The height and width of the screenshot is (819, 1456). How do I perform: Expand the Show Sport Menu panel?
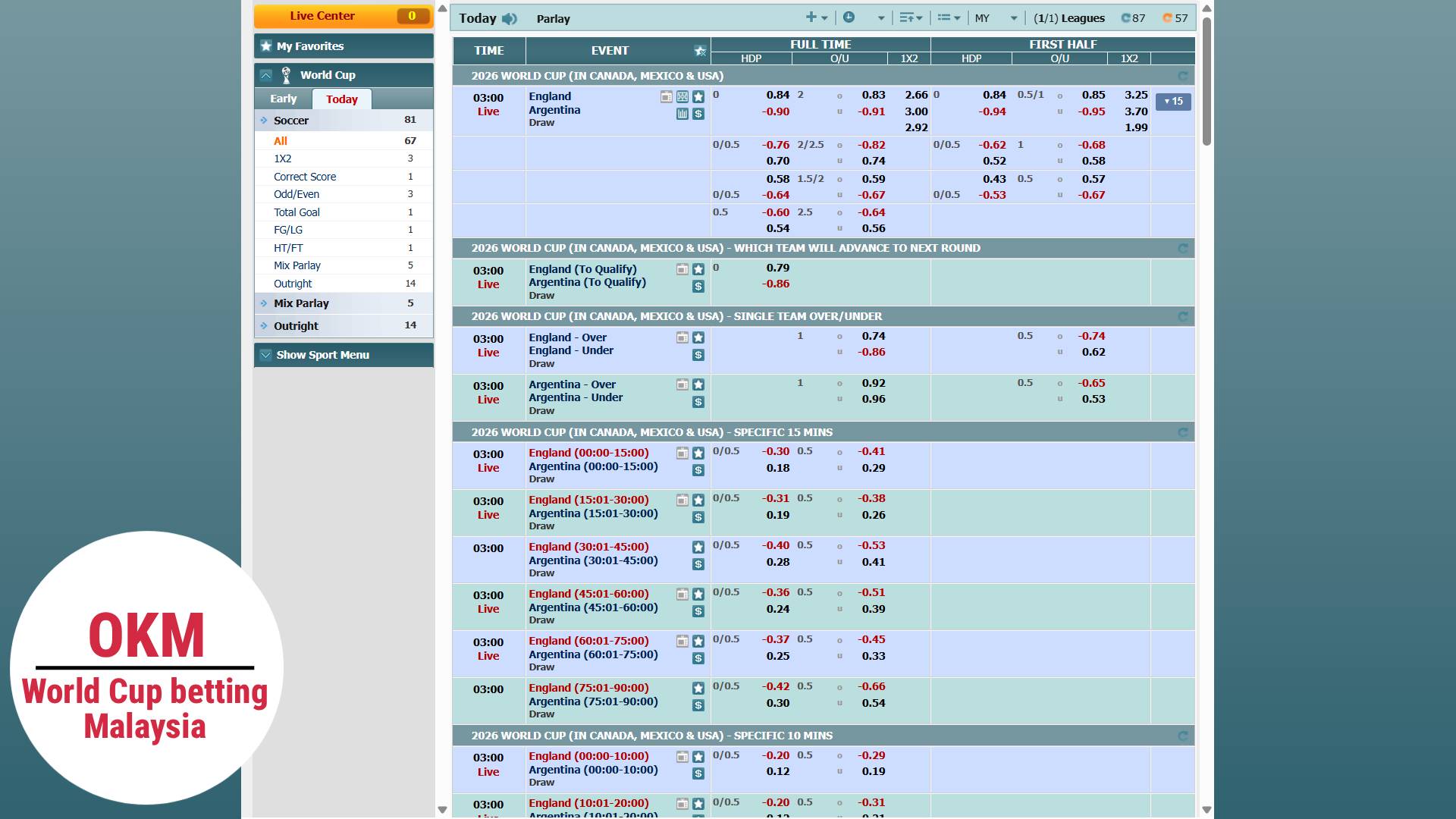point(344,355)
